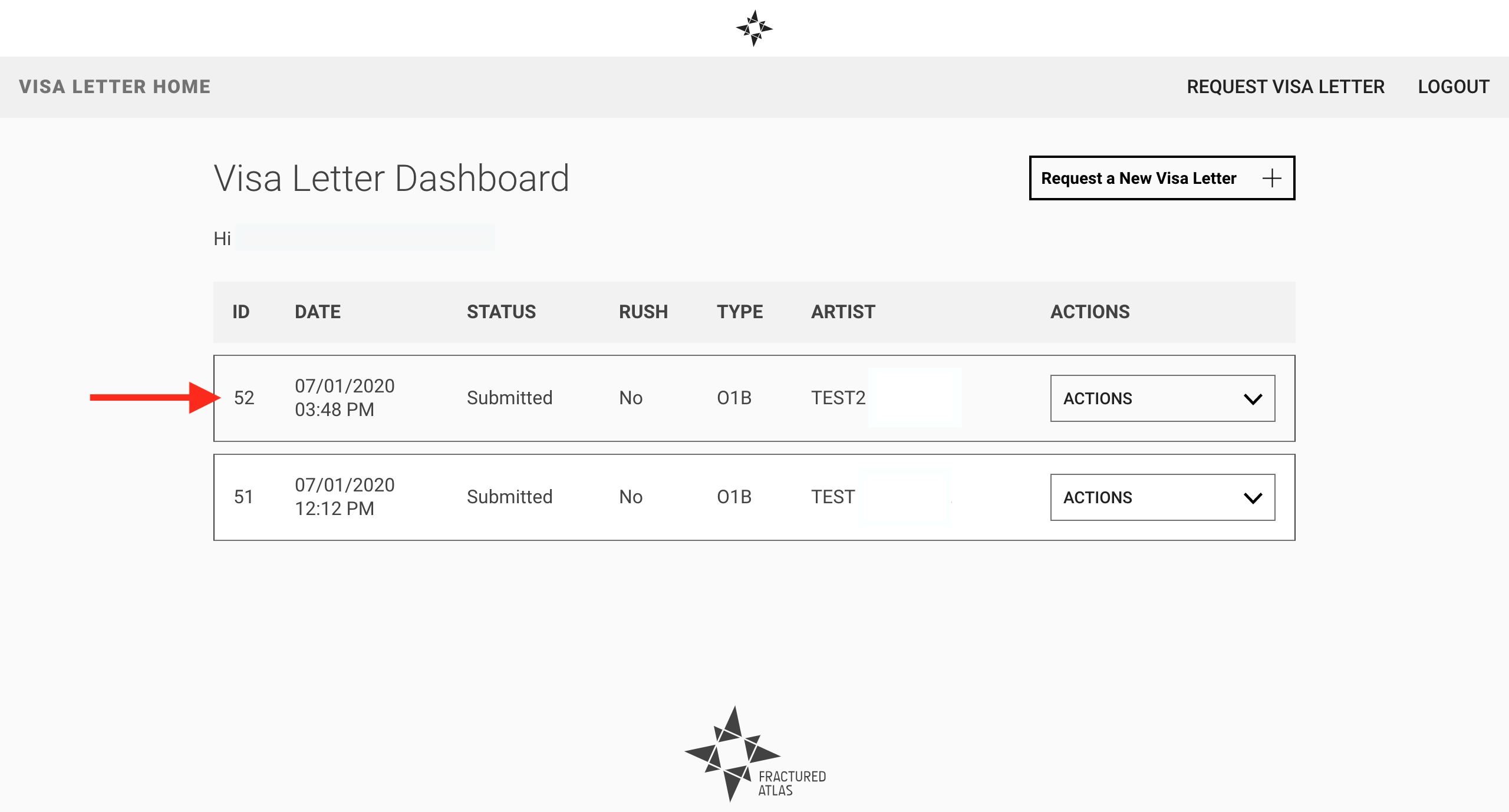Click the Fractured Atlas footer logo
The width and height of the screenshot is (1509, 812).
pyautogui.click(x=755, y=754)
